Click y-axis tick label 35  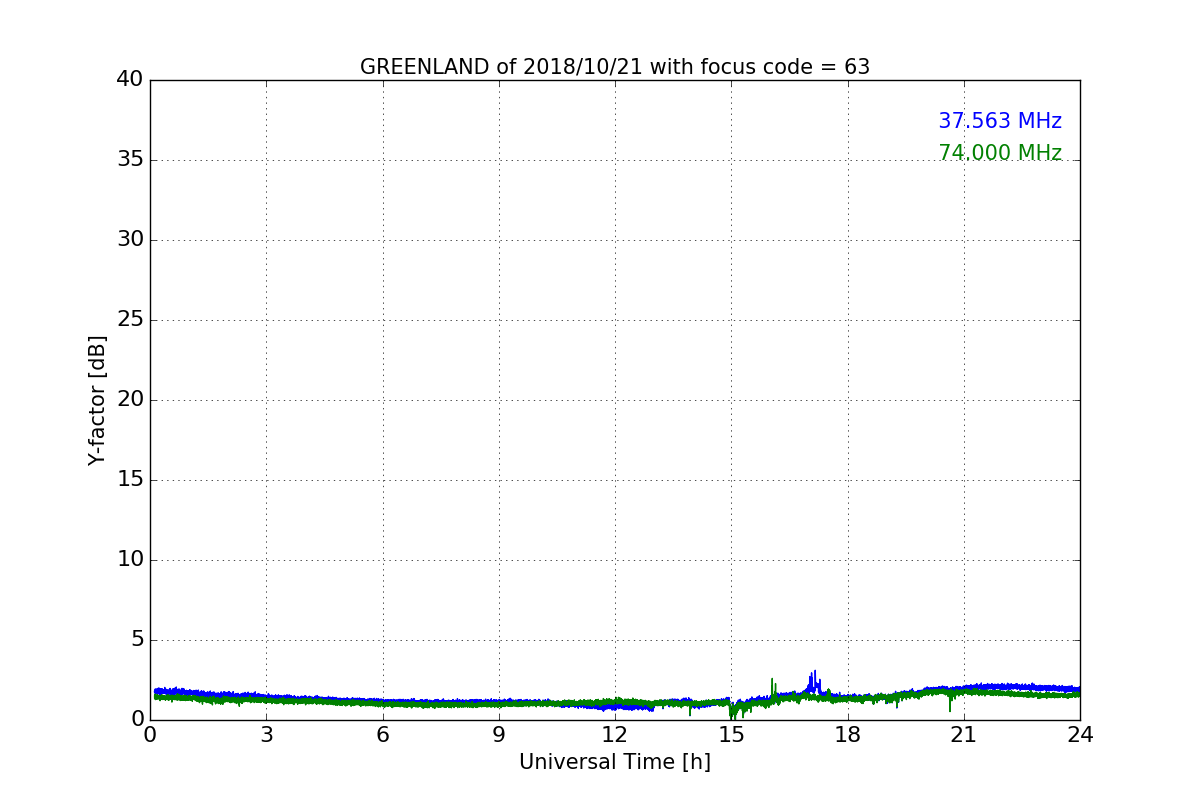(130, 160)
